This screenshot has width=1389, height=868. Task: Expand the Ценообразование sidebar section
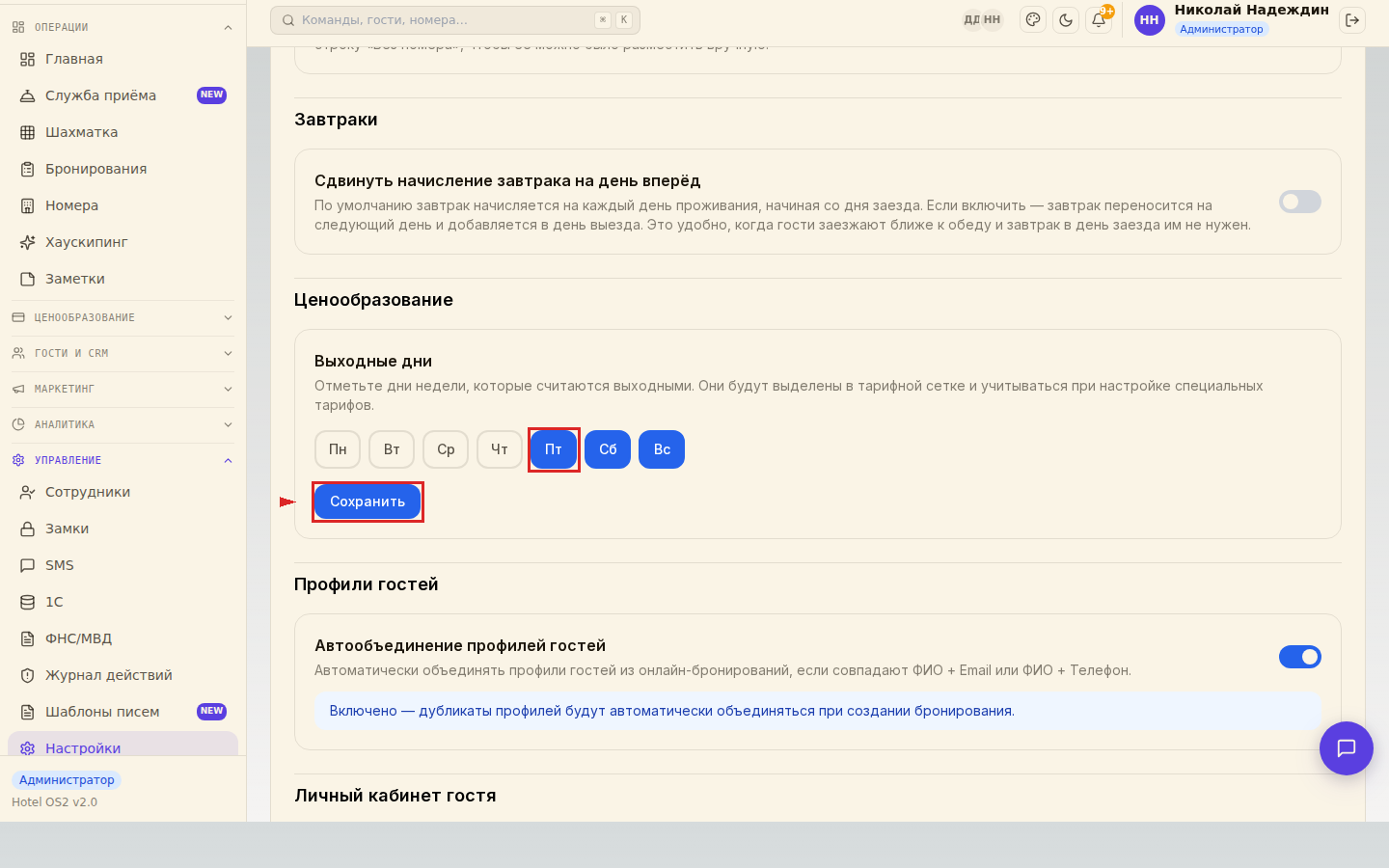(x=122, y=317)
